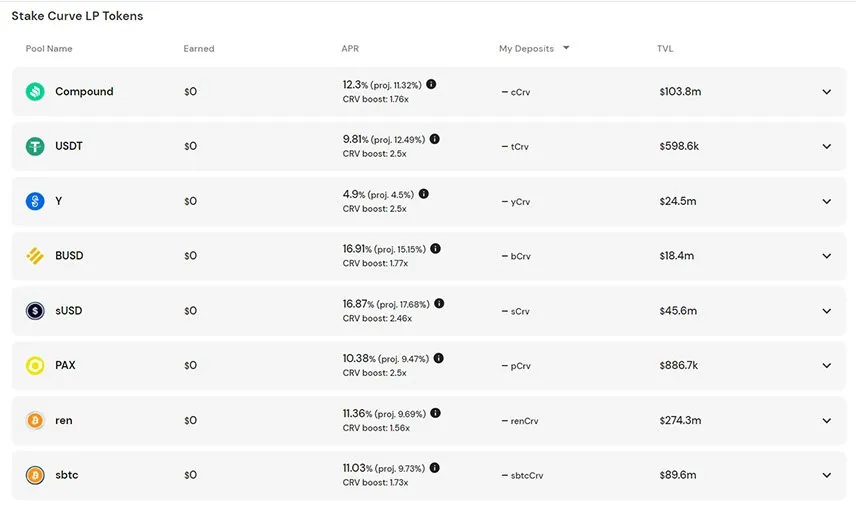This screenshot has height=505, width=856.
Task: Show APR info for sbtc pool
Action: [435, 468]
